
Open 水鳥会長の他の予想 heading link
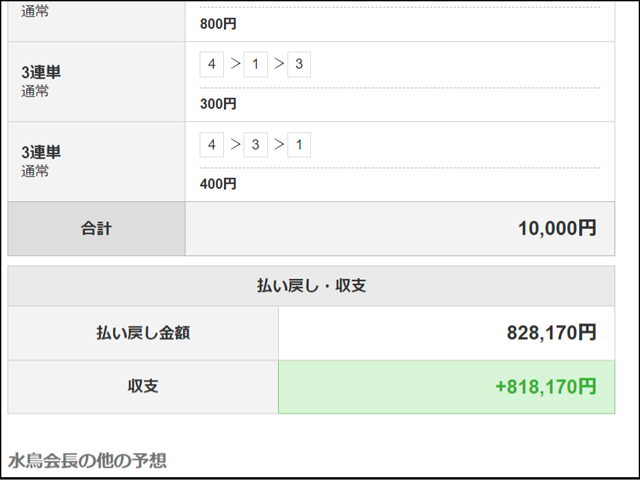pyautogui.click(x=87, y=461)
